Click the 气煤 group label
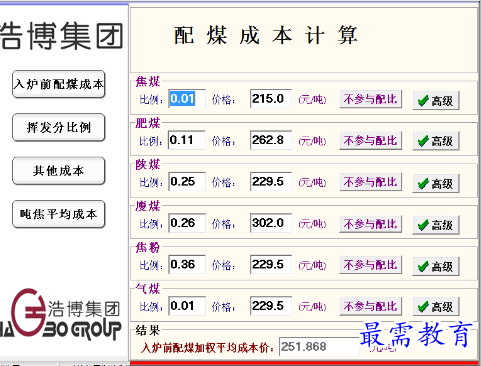 point(148,289)
